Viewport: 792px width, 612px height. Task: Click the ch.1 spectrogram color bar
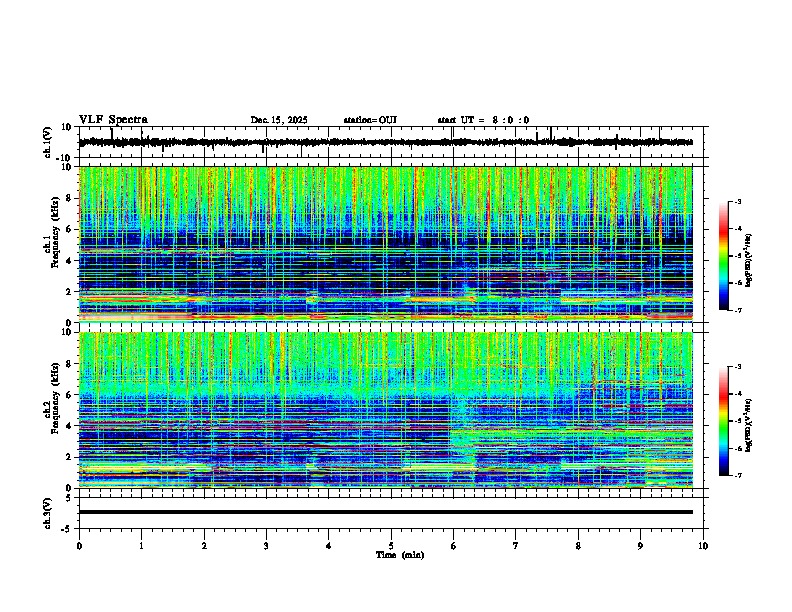tap(724, 256)
